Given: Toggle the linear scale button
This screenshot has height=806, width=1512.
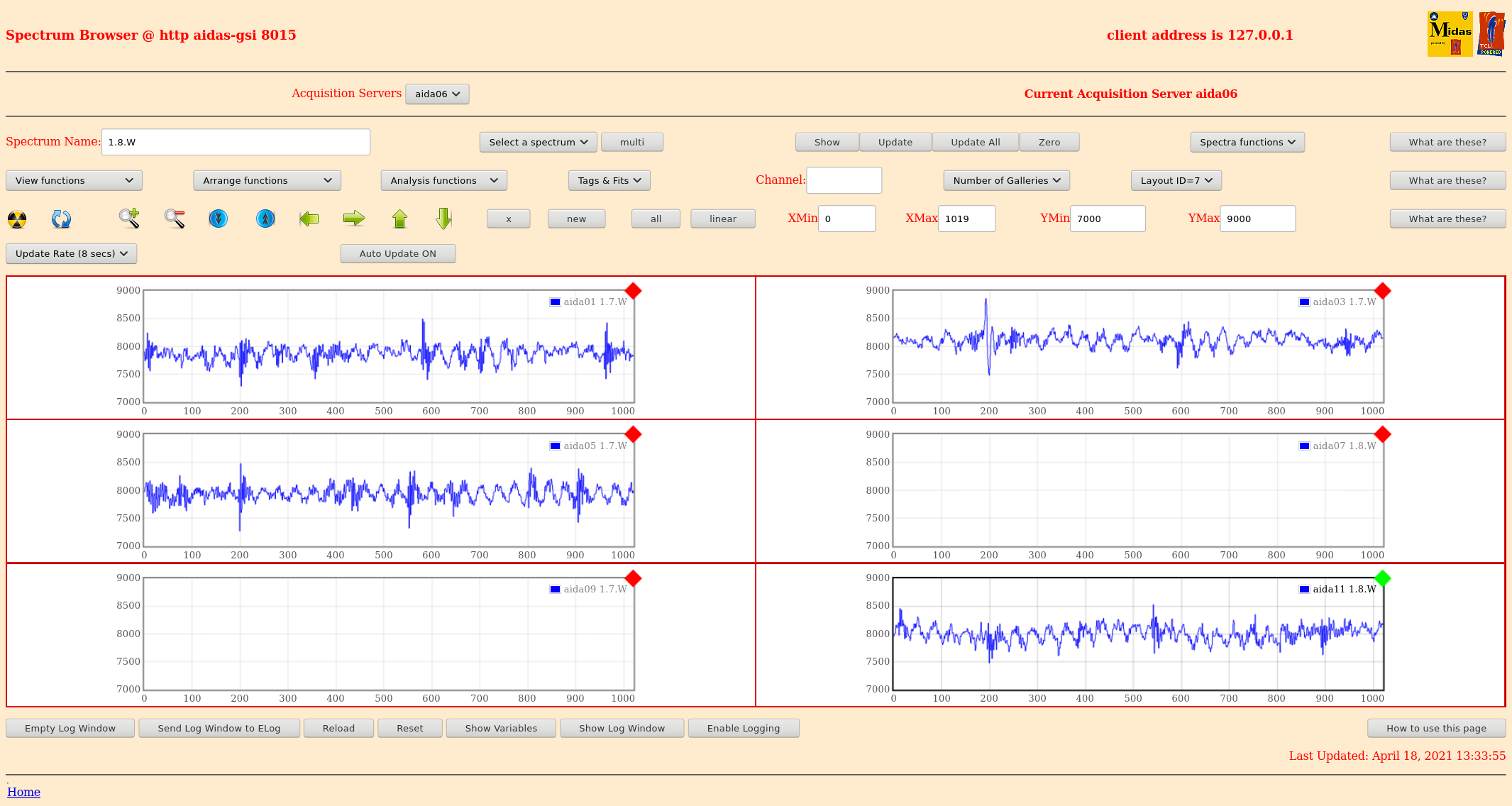Looking at the screenshot, I should coord(722,219).
